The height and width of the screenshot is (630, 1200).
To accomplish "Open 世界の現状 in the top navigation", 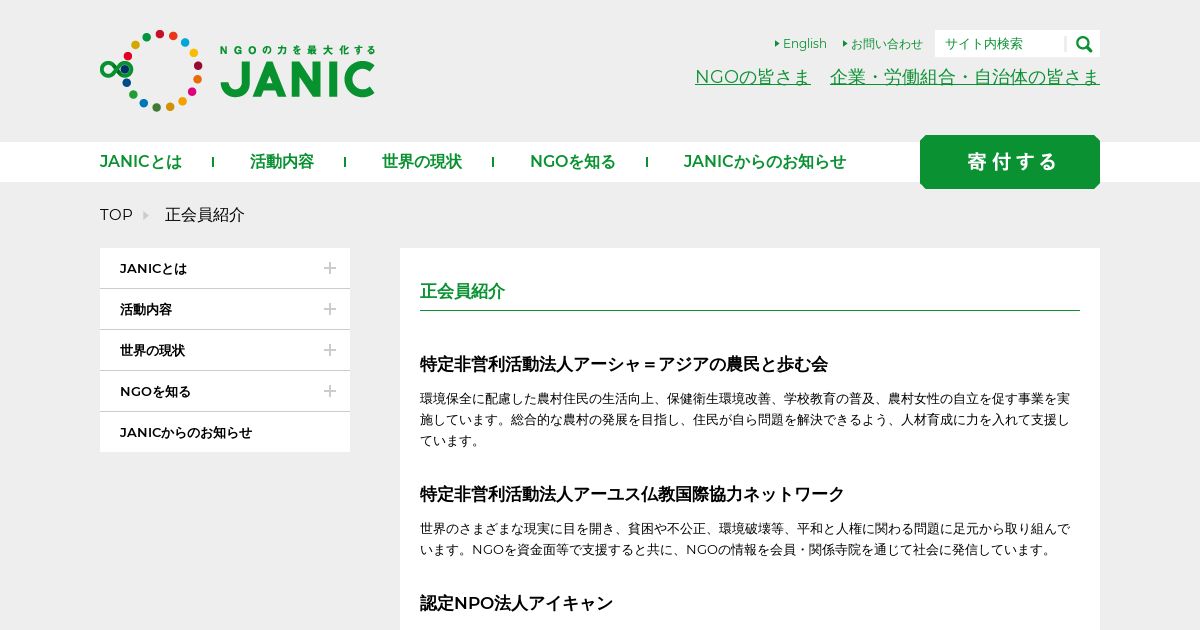I will [x=422, y=162].
